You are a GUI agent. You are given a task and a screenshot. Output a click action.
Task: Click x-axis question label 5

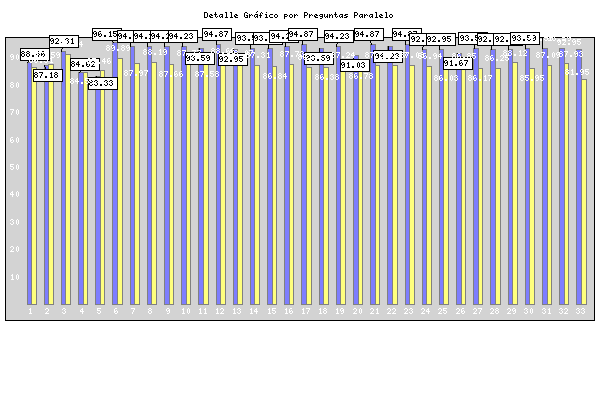99,311
